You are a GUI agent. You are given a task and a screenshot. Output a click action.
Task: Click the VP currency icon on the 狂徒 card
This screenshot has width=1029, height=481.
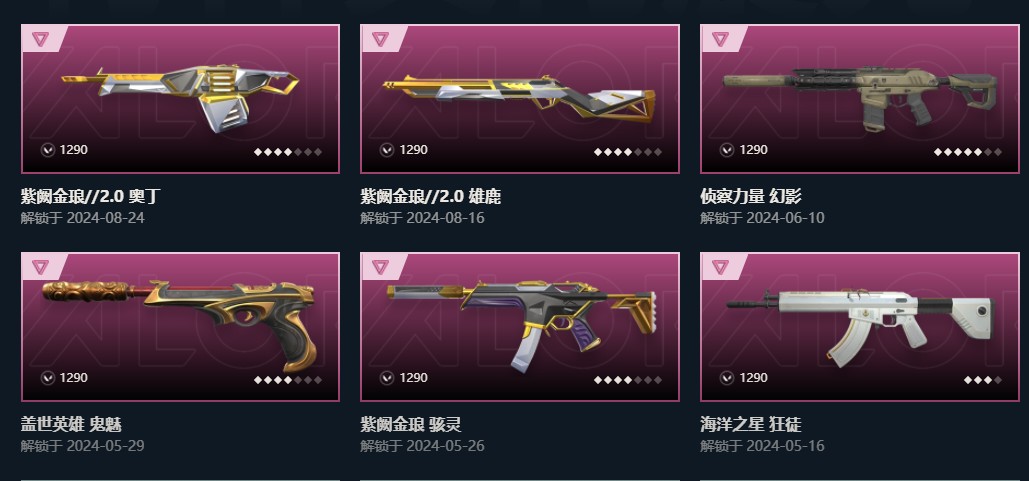pos(727,378)
